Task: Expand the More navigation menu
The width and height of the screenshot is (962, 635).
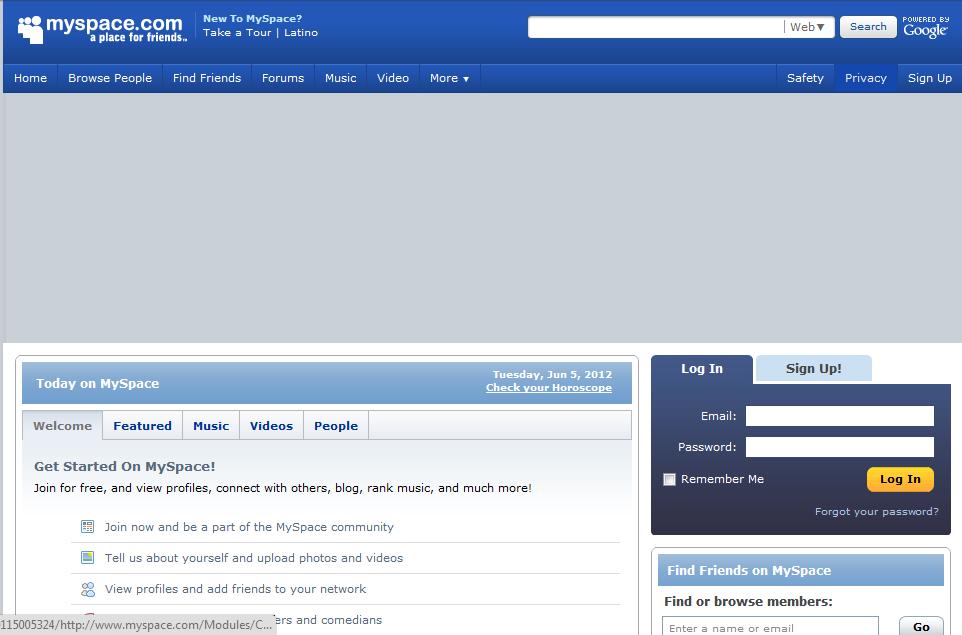Action: [448, 77]
